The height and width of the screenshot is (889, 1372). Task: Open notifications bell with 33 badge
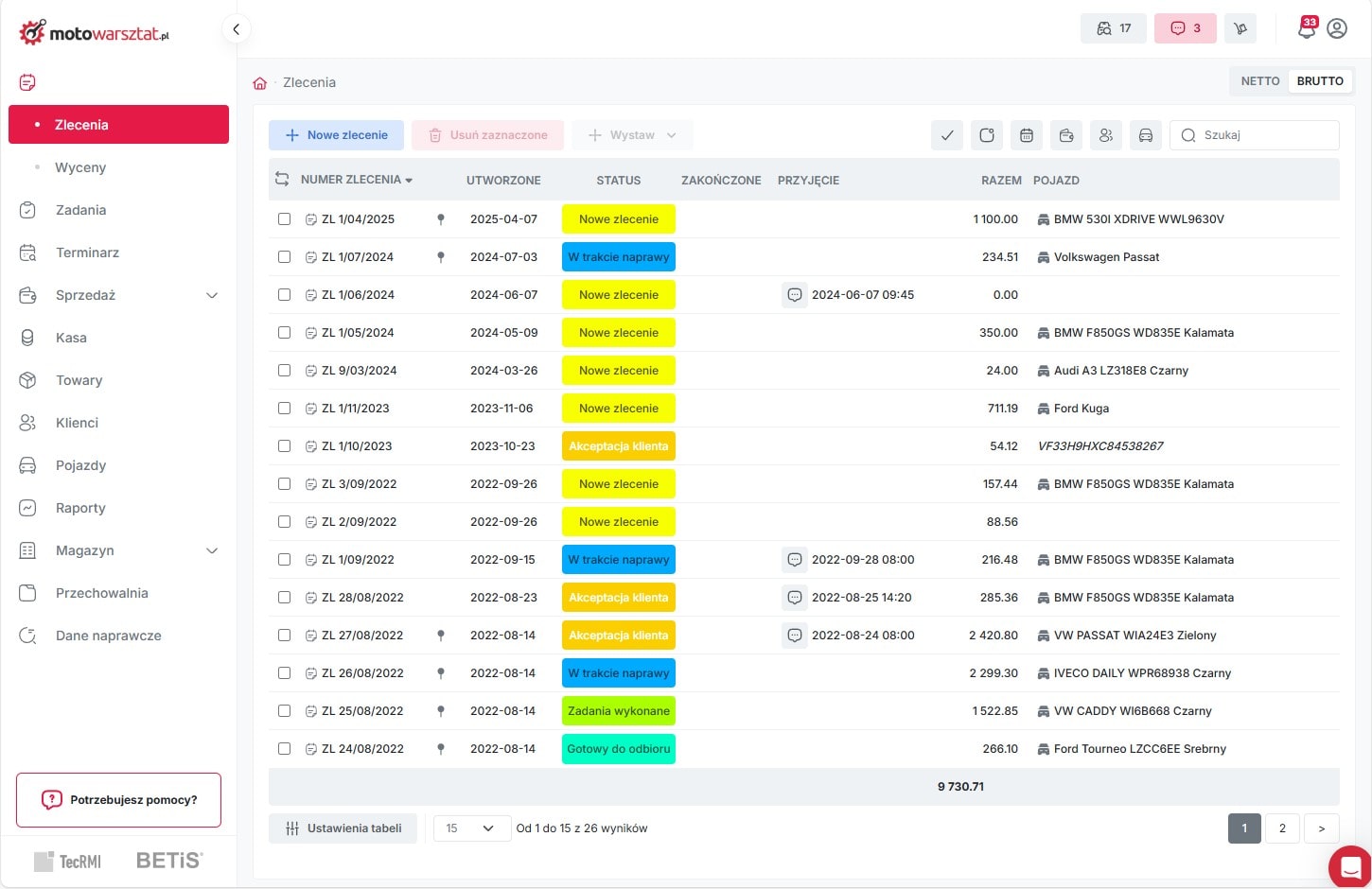pyautogui.click(x=1307, y=28)
